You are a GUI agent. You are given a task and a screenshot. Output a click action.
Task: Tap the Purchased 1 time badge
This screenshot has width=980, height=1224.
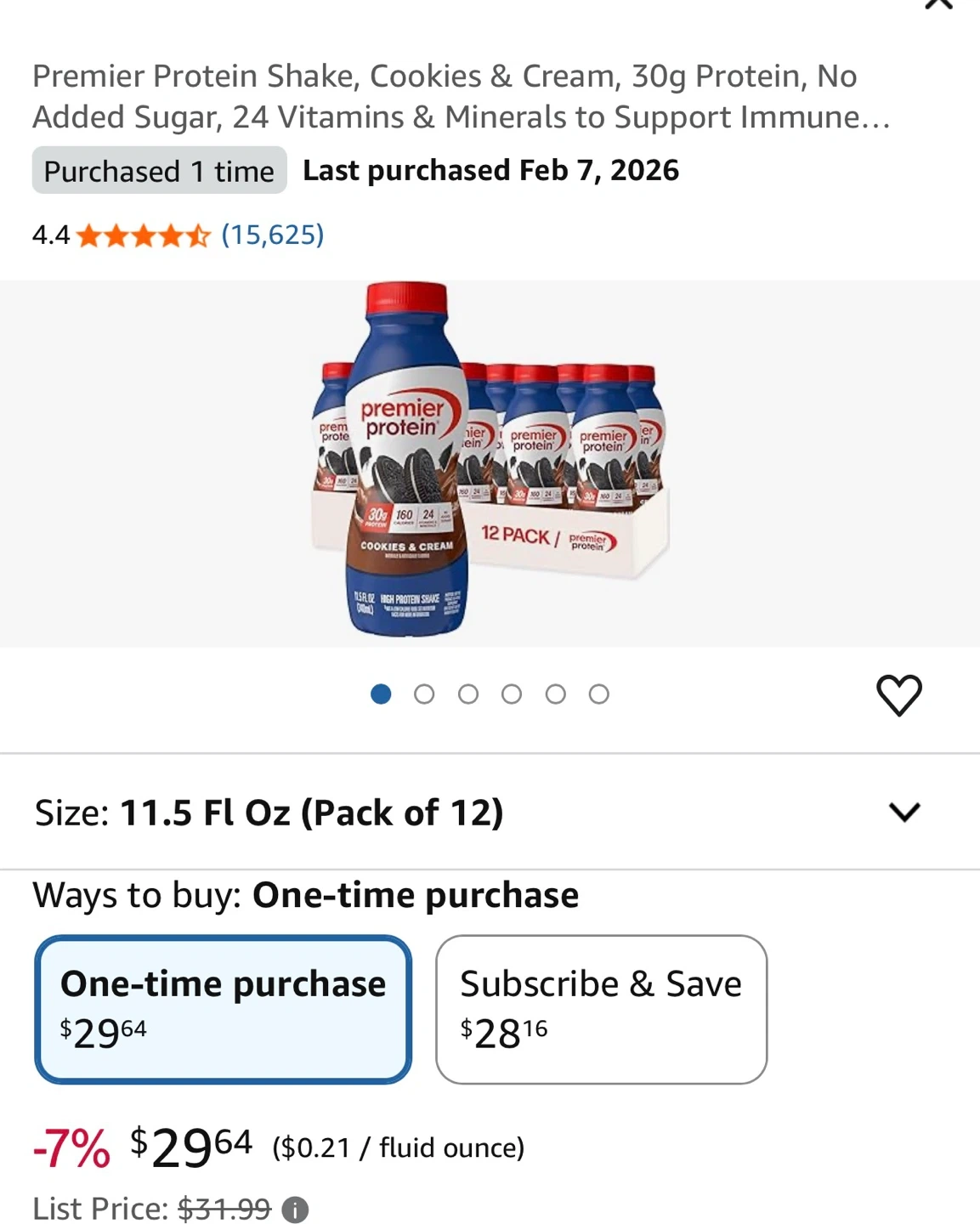[x=159, y=171]
